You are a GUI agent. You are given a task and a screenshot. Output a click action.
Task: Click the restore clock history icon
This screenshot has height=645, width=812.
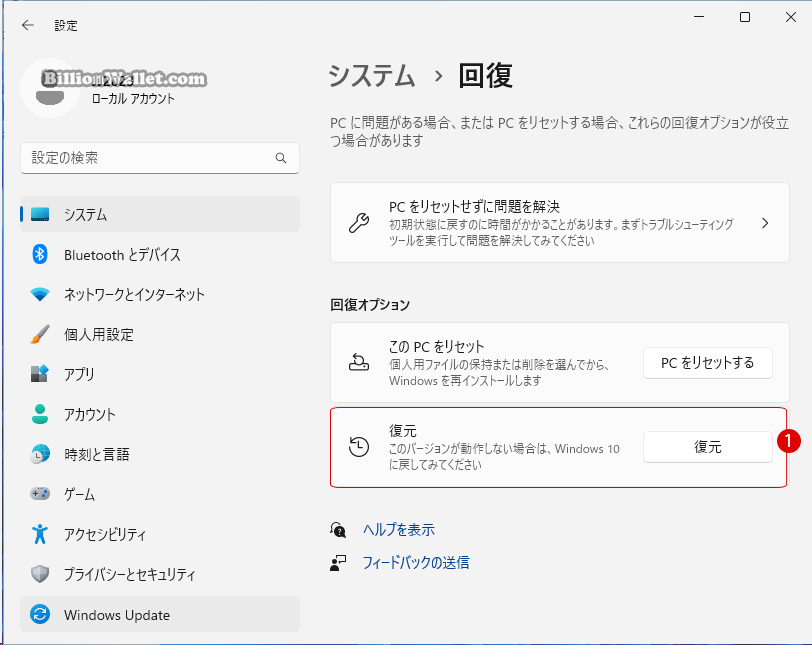pyautogui.click(x=359, y=447)
